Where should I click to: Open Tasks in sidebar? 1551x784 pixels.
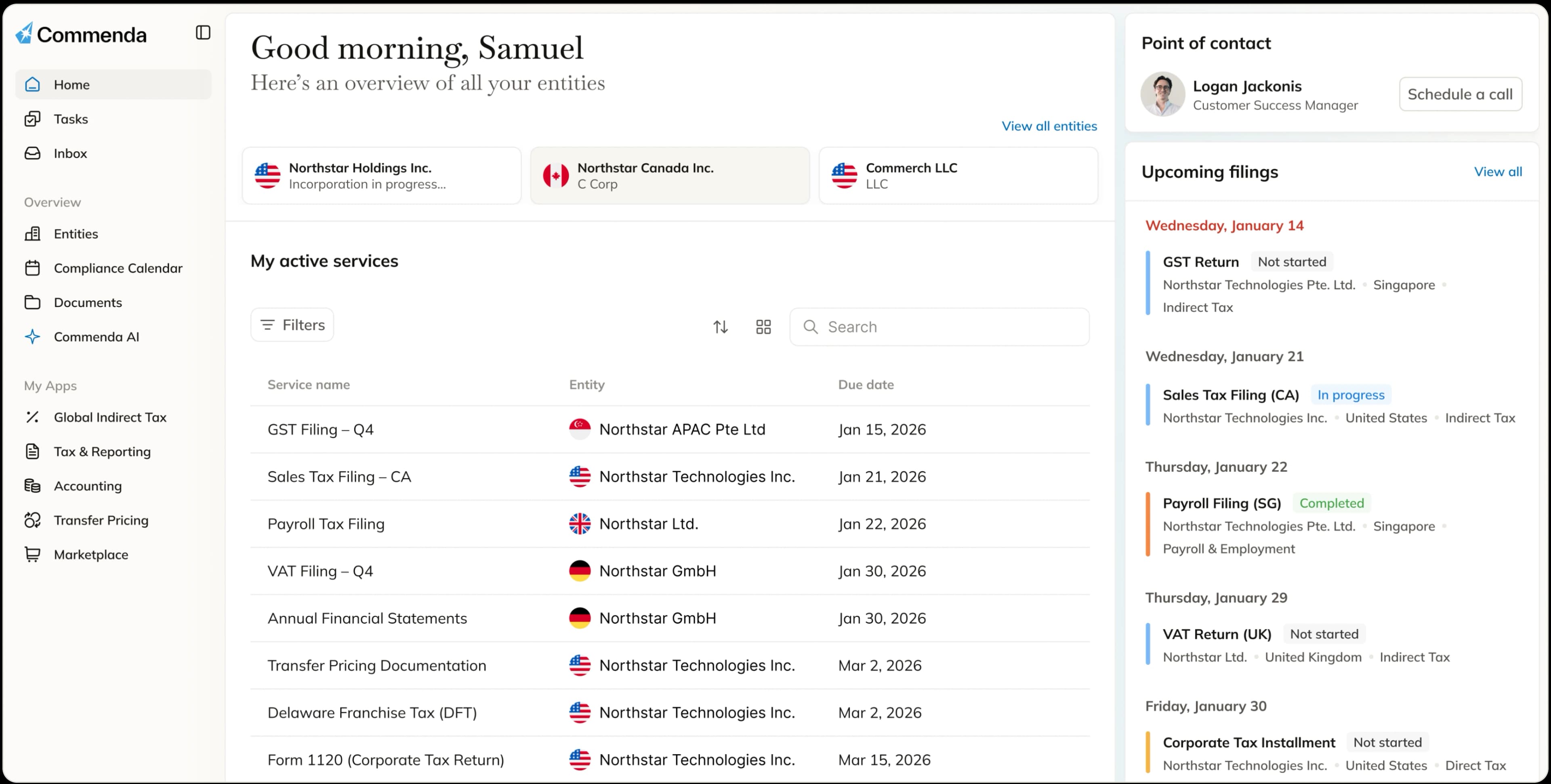coord(113,119)
